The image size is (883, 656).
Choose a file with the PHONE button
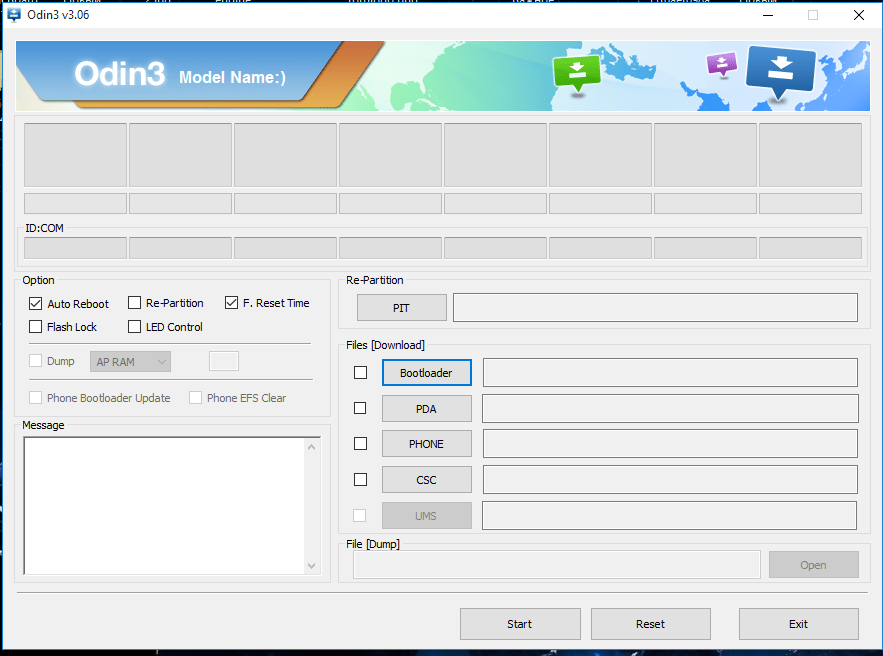point(426,444)
